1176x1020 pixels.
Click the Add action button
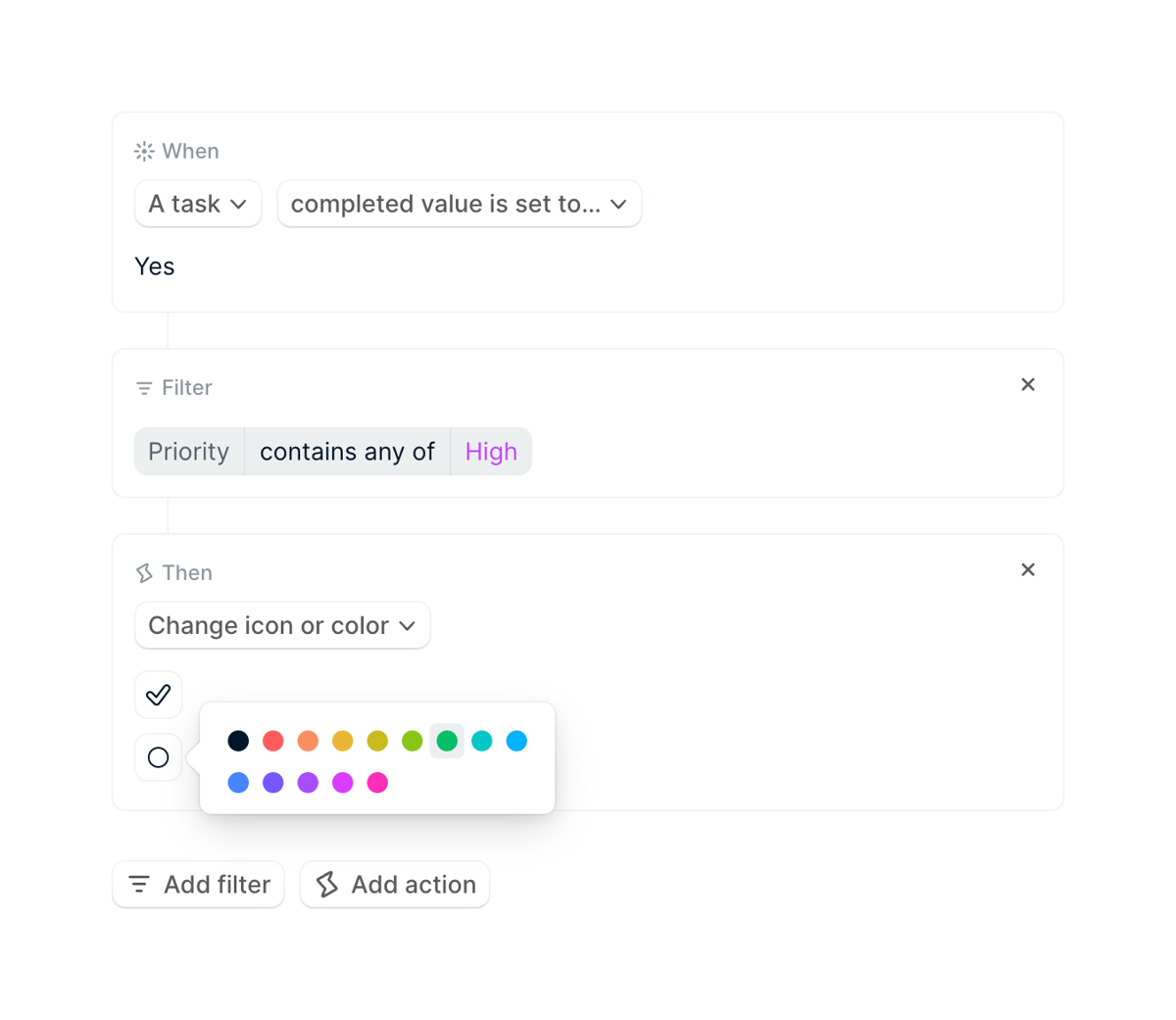point(395,884)
